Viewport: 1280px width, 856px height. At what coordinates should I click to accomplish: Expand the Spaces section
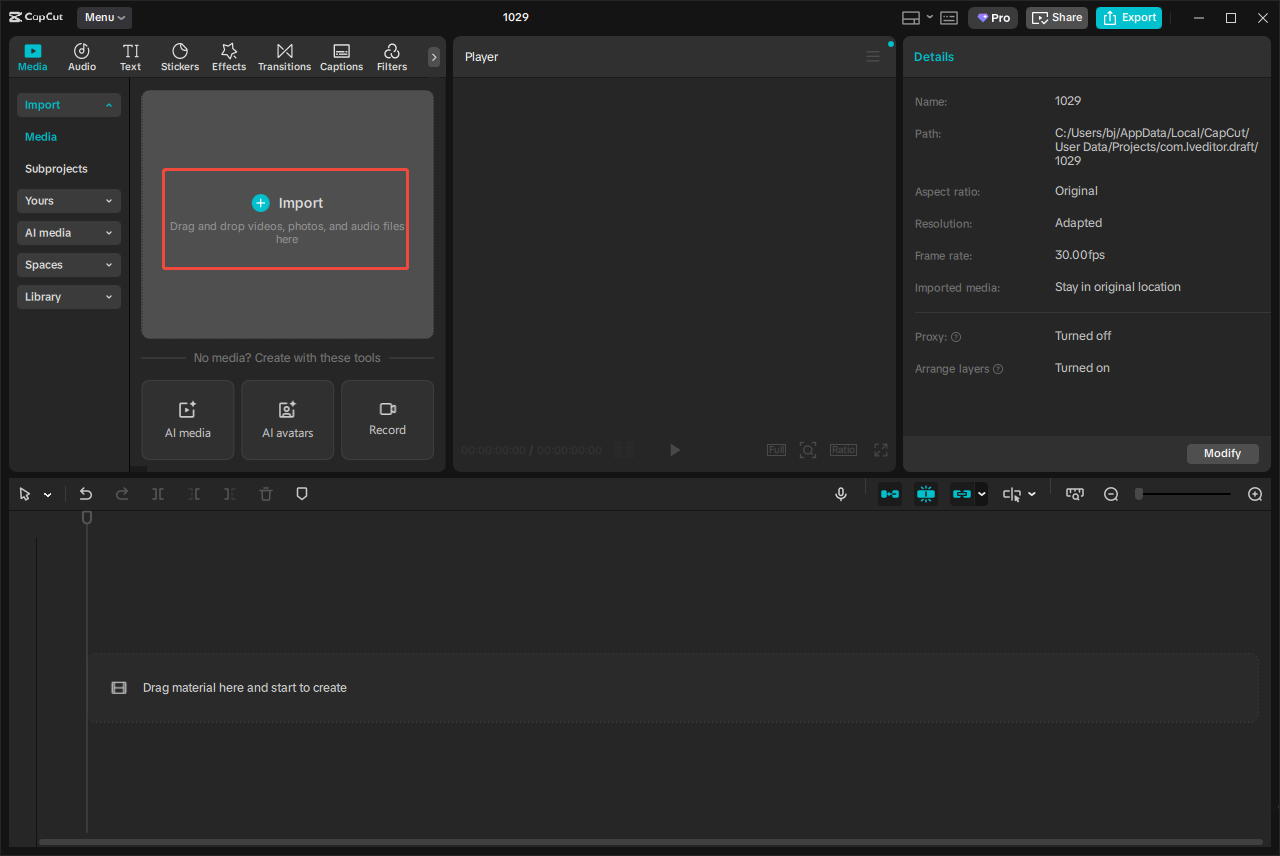pos(68,264)
